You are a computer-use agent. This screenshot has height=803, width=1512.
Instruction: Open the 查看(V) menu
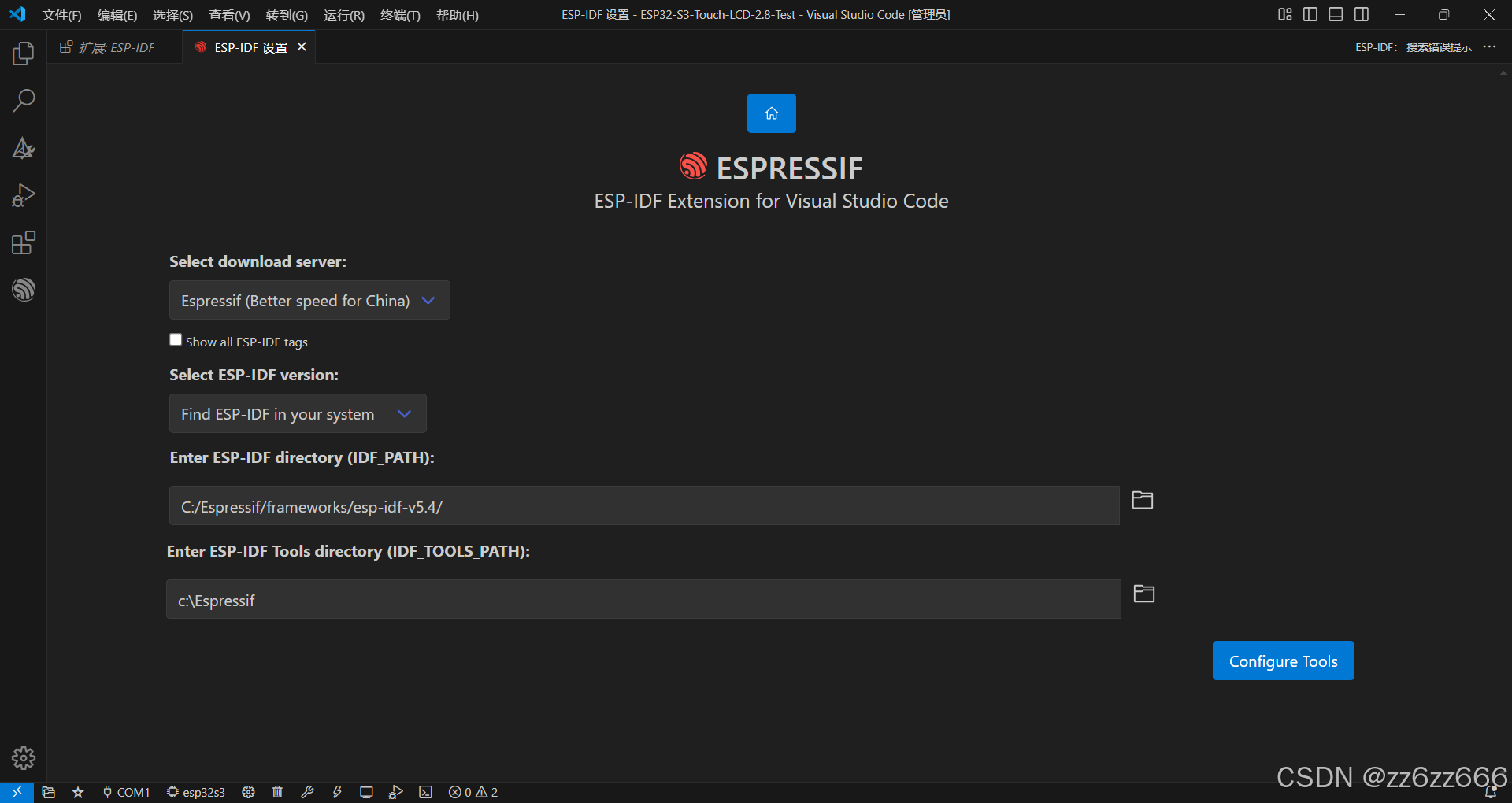coord(229,15)
